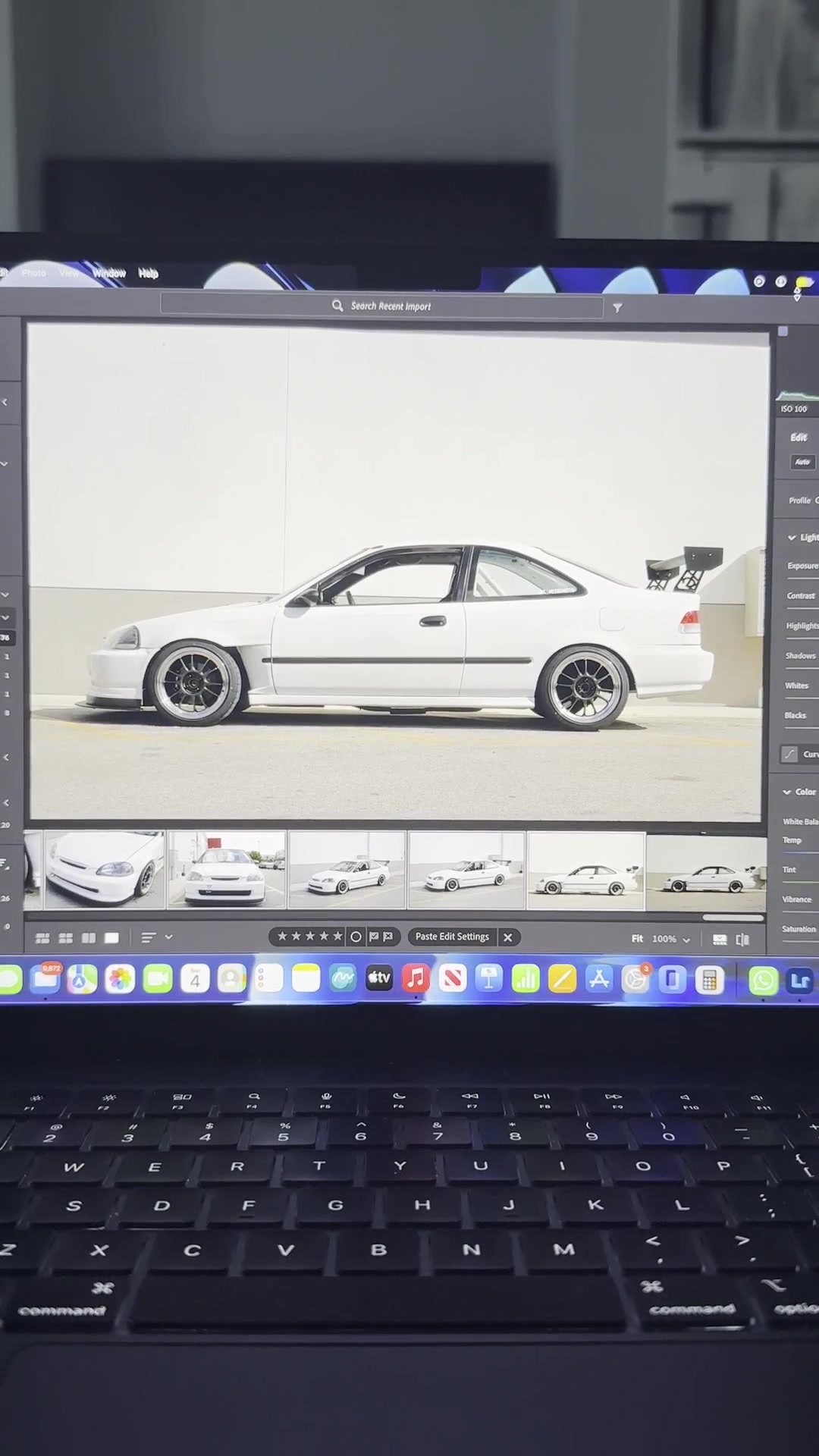Open the Help menu
Viewport: 819px width, 1456px height.
148,273
